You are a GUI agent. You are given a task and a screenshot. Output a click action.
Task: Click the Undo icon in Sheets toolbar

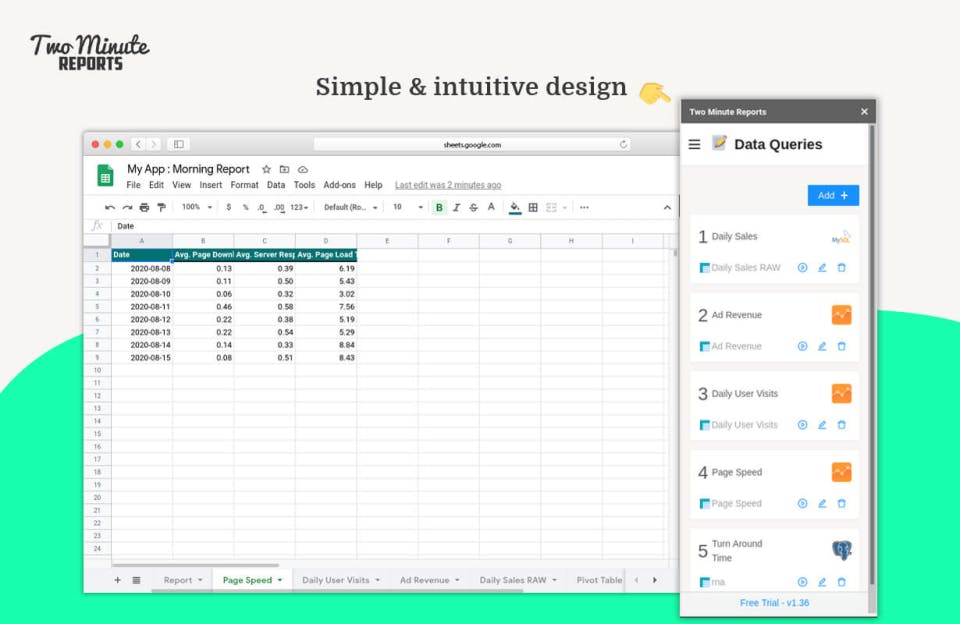110,208
